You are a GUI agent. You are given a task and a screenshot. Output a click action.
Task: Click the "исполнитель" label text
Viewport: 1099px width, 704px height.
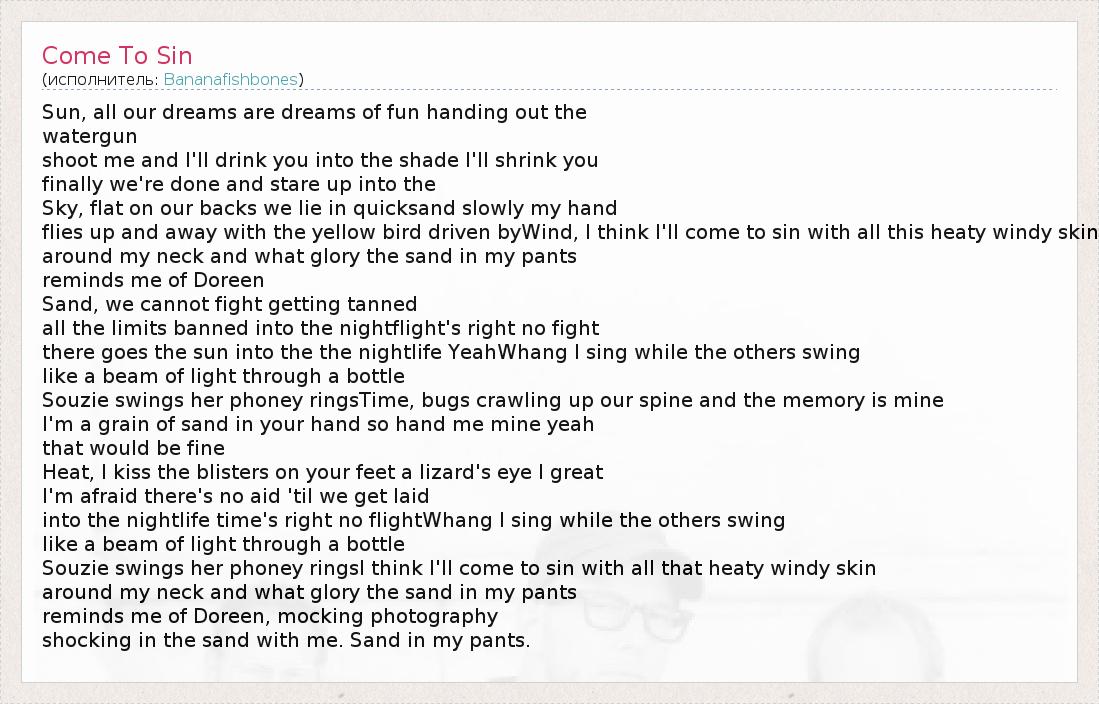click(100, 79)
